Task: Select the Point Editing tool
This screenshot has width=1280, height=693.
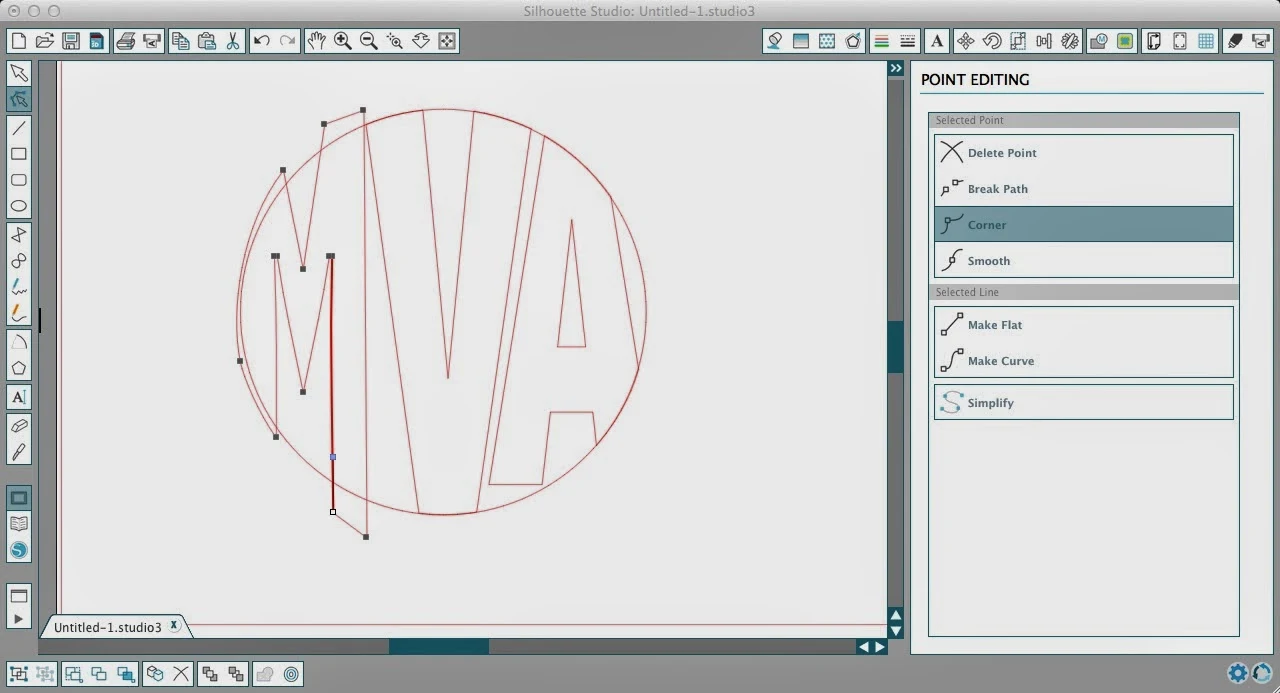Action: [18, 99]
